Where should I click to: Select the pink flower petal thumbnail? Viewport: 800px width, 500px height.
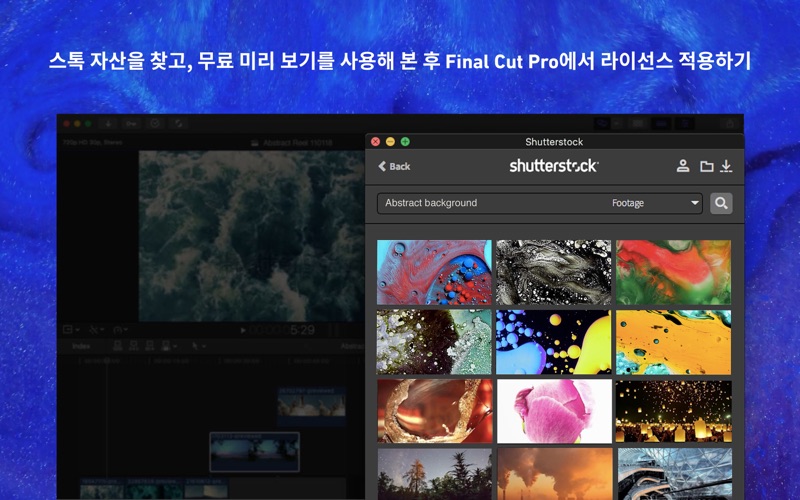[554, 411]
